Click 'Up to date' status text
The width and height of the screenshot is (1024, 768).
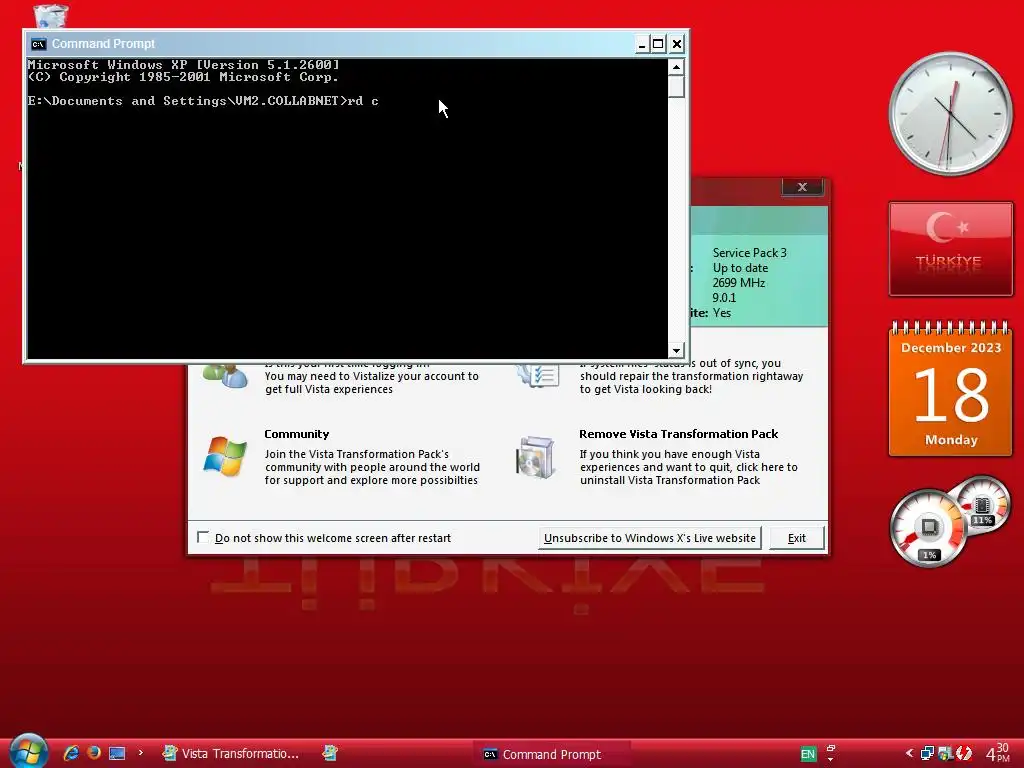click(x=740, y=268)
